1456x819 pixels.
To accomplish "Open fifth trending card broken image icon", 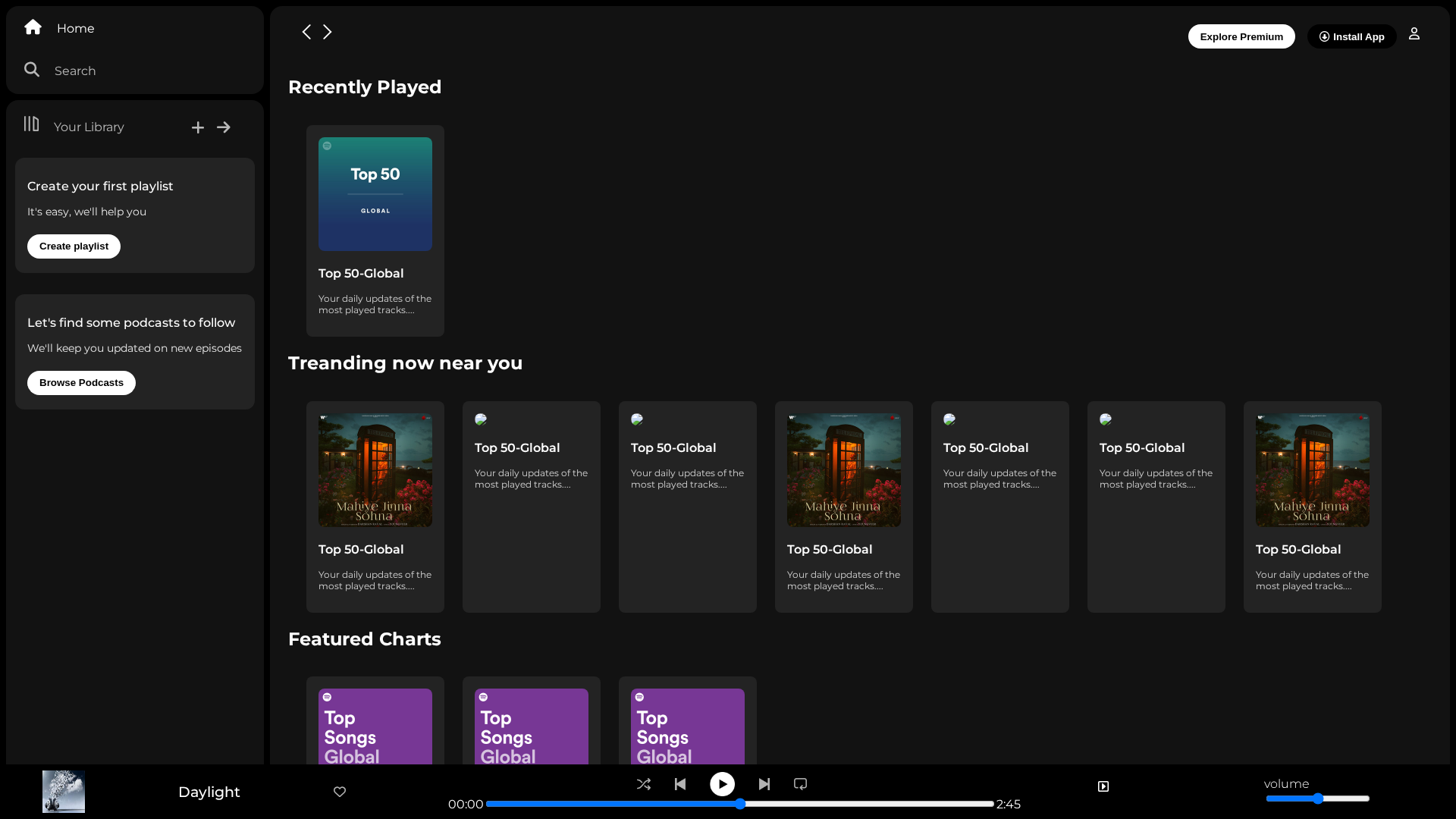I will click(x=949, y=419).
